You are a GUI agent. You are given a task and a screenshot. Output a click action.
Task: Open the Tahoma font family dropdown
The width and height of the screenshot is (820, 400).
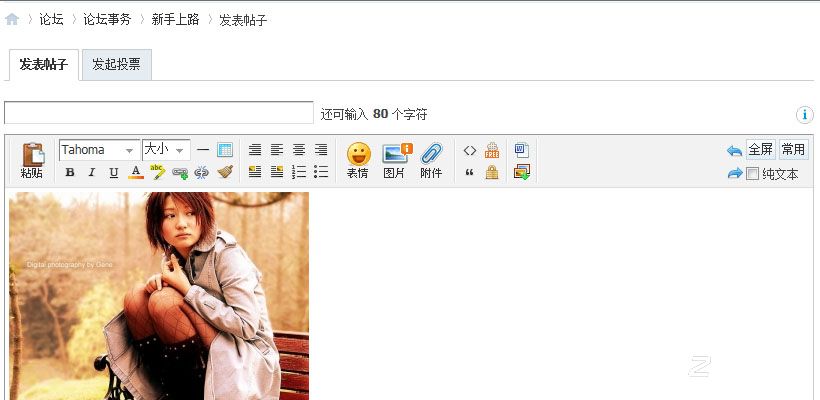tap(99, 150)
